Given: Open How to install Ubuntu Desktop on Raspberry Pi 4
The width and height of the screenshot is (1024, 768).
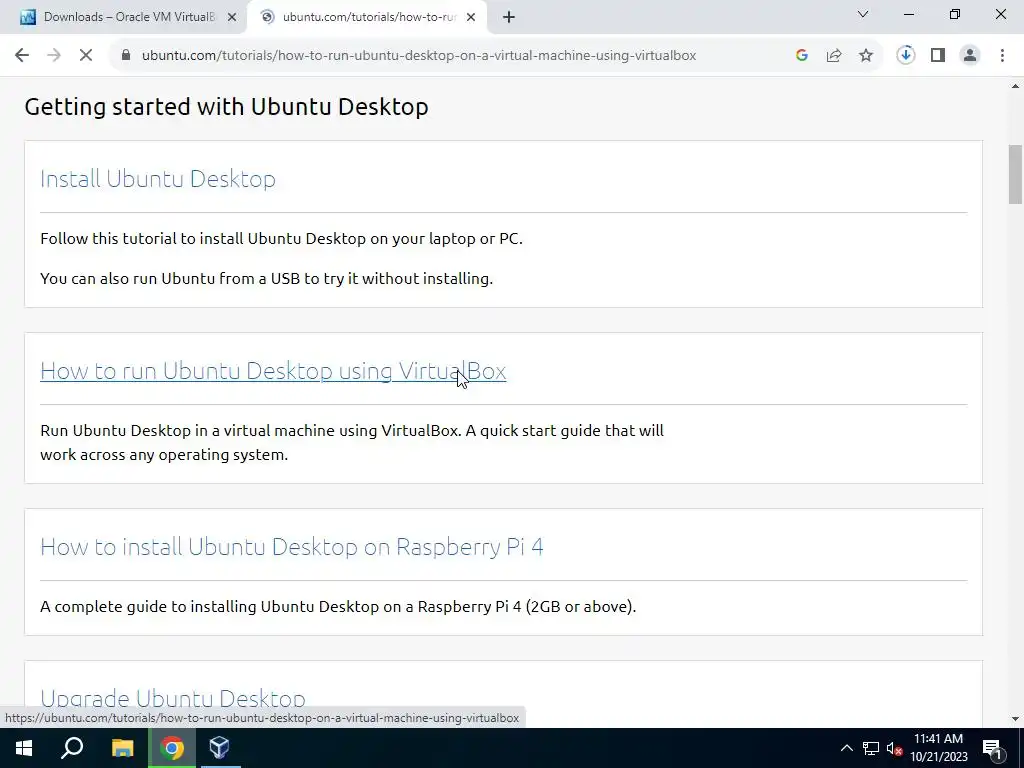Looking at the screenshot, I should tap(291, 546).
